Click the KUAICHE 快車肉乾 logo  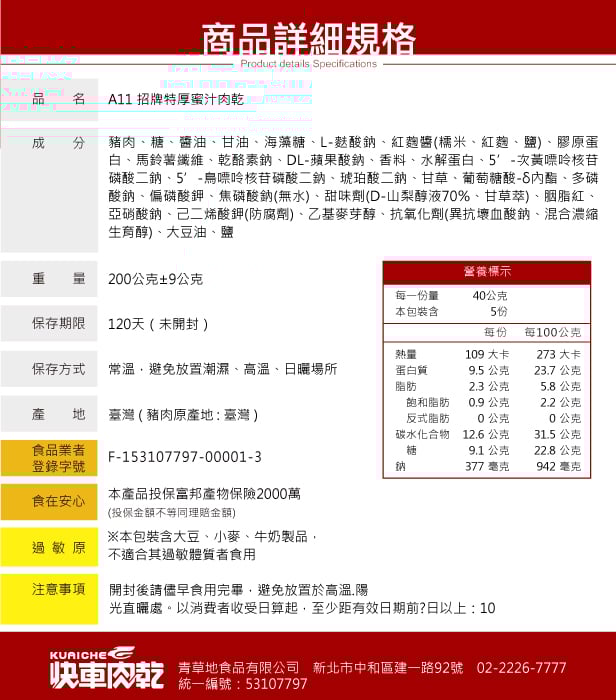pyautogui.click(x=106, y=668)
